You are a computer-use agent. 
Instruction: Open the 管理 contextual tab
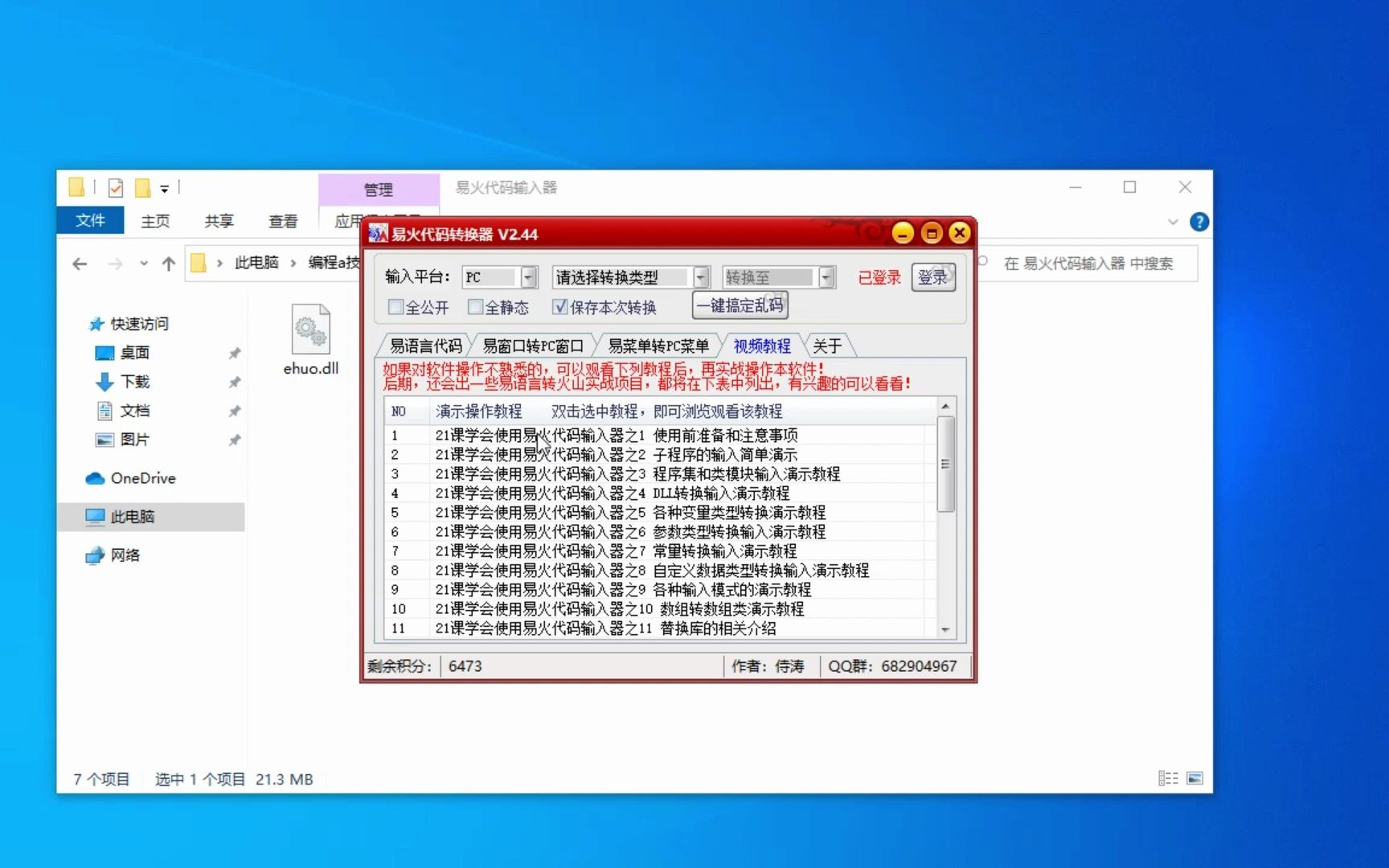379,190
